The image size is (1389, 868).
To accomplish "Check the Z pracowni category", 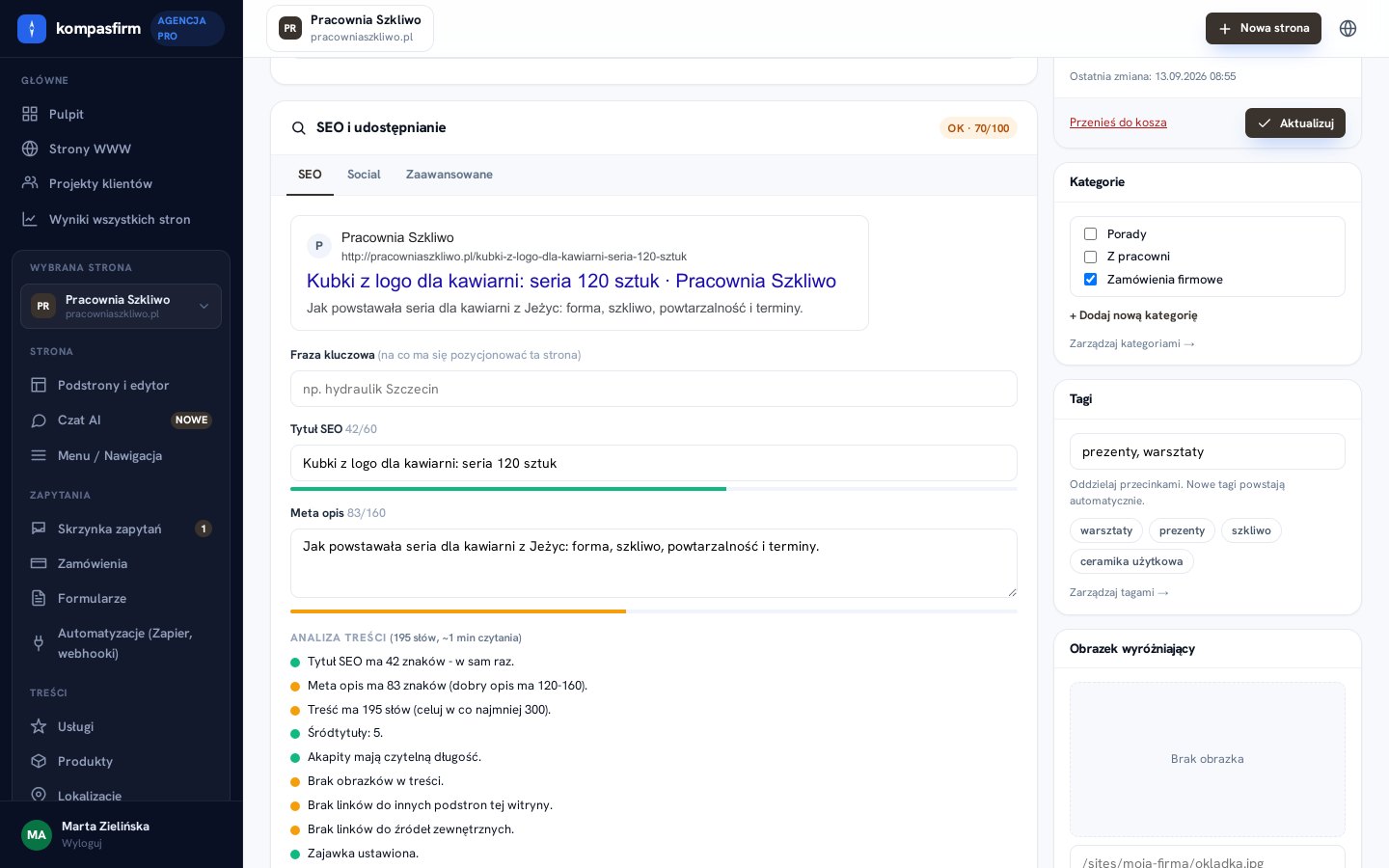I will (1091, 257).
